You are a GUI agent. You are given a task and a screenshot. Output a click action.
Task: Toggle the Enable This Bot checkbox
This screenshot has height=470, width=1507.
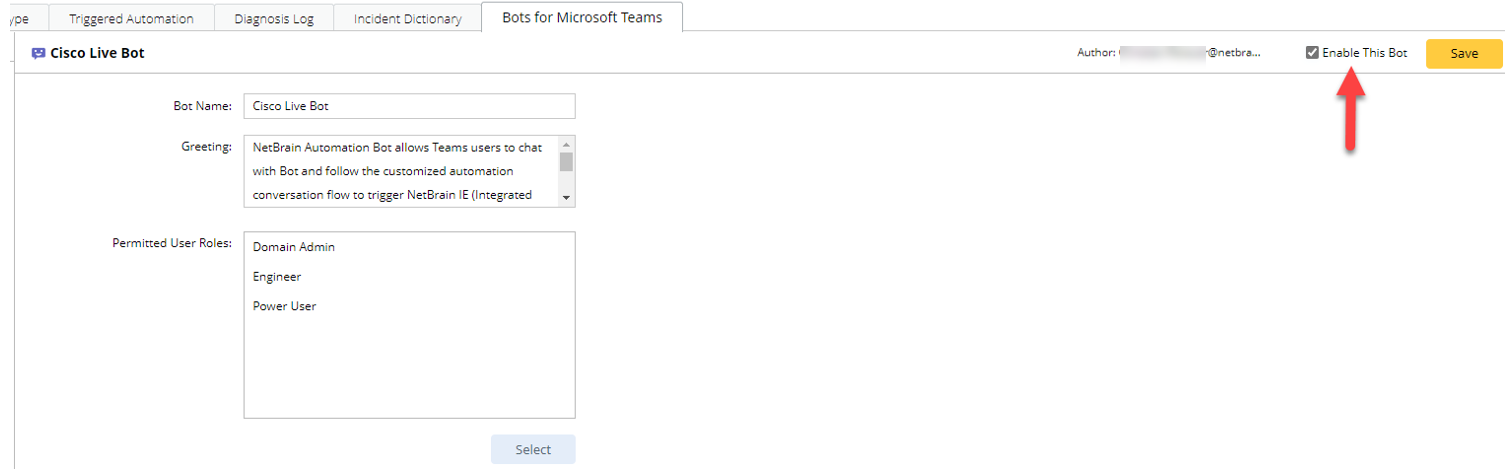coord(1312,53)
